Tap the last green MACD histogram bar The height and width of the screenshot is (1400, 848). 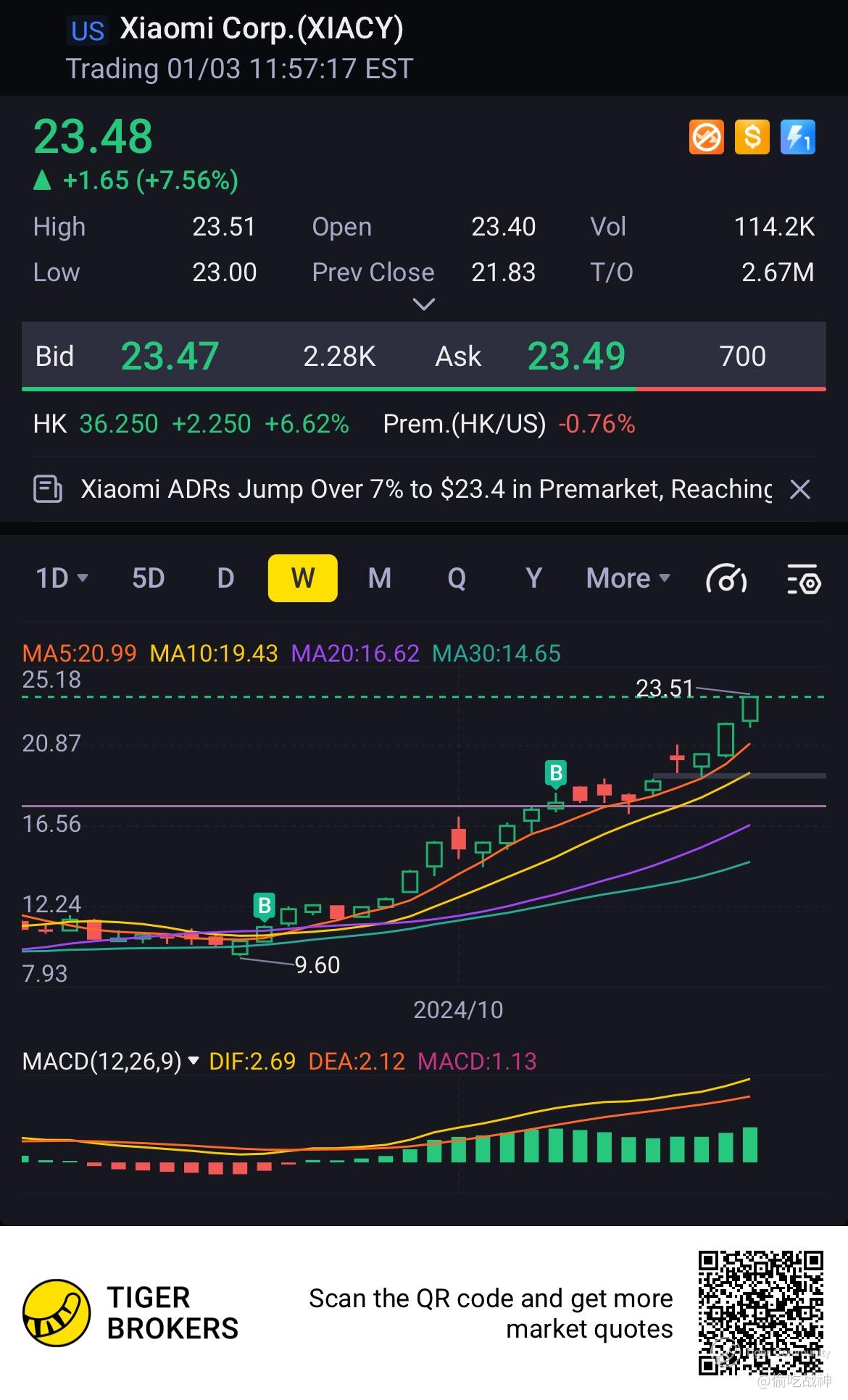click(x=750, y=1145)
